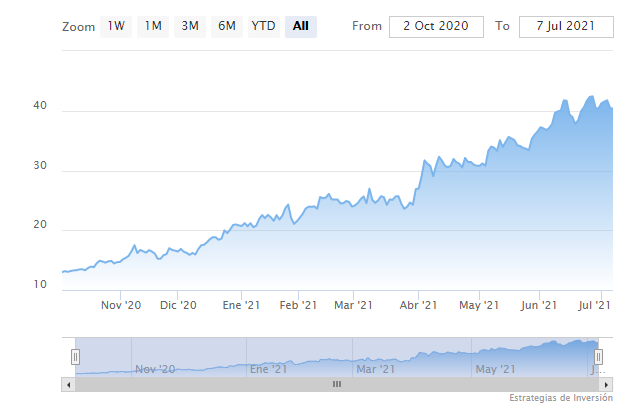Viewport: 628px width, 414px height.
Task: Choose the 6M zoom button
Action: [x=227, y=27]
